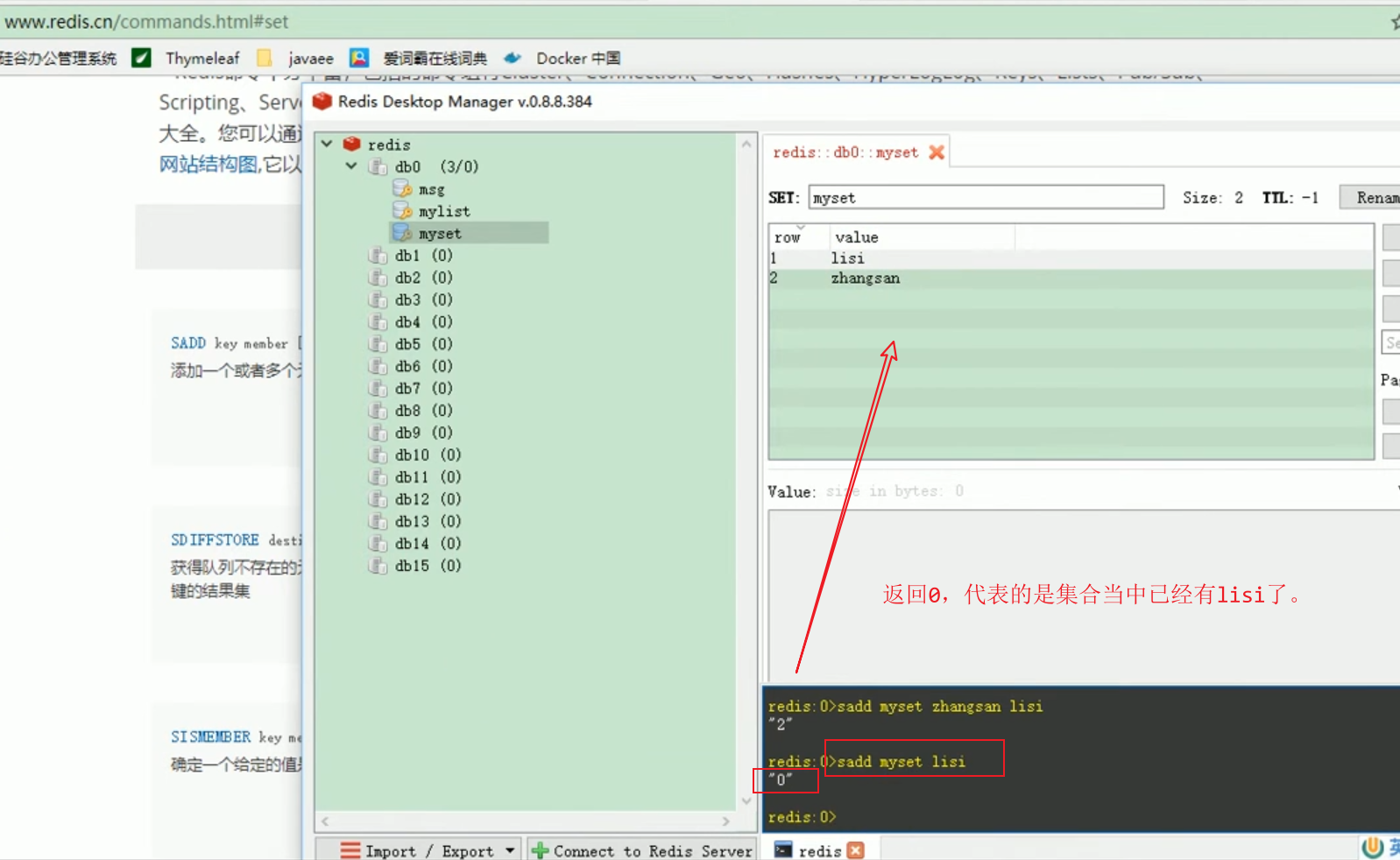
Task: Click the db15 database icon
Action: click(378, 566)
